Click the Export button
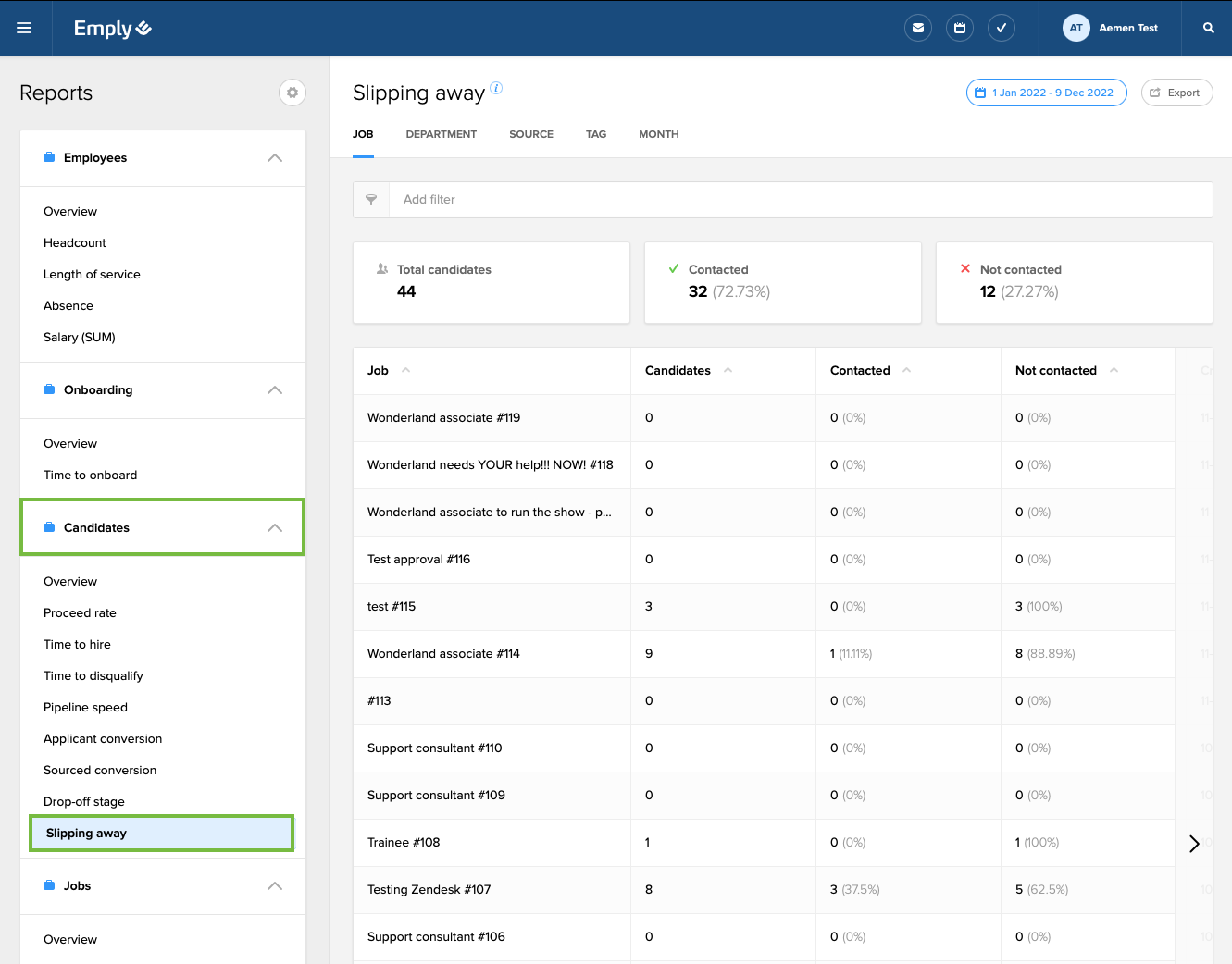 (x=1176, y=93)
